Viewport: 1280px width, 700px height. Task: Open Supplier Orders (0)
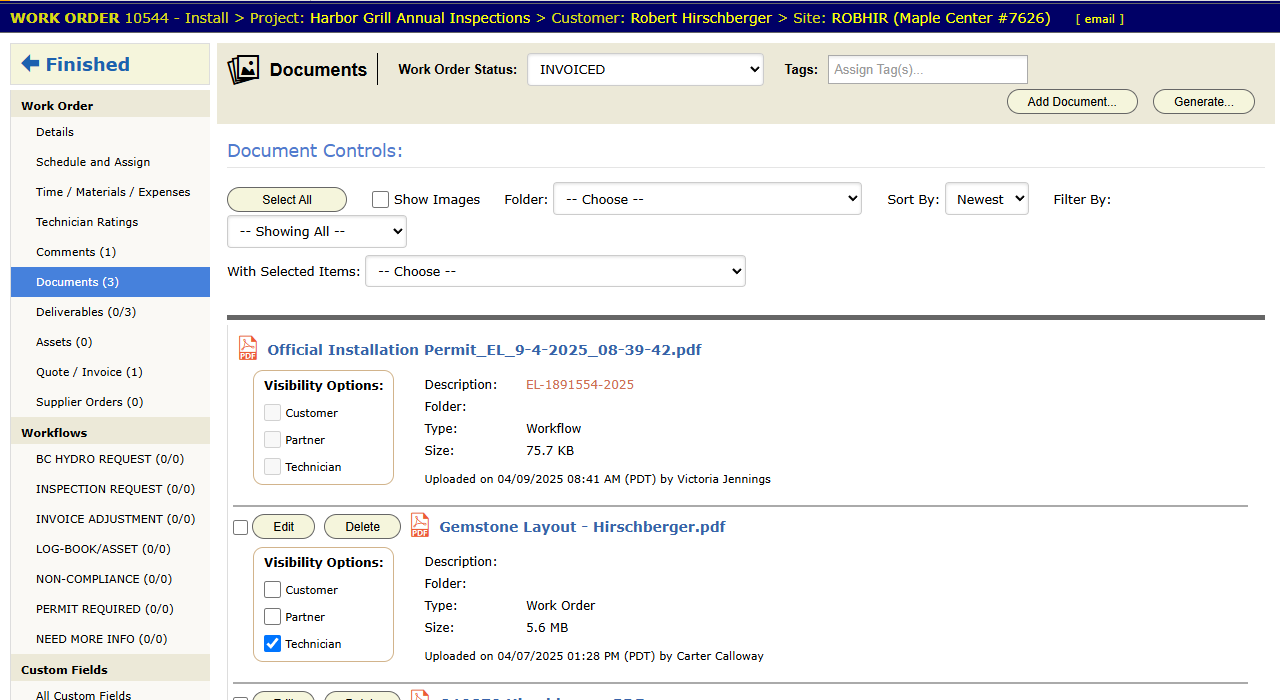(x=110, y=402)
